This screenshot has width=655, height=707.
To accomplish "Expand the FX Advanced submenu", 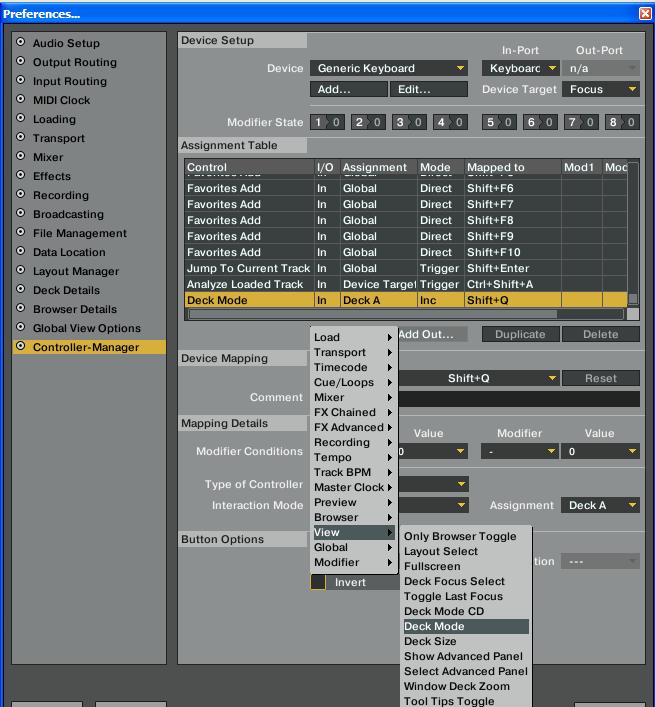I will tap(353, 427).
